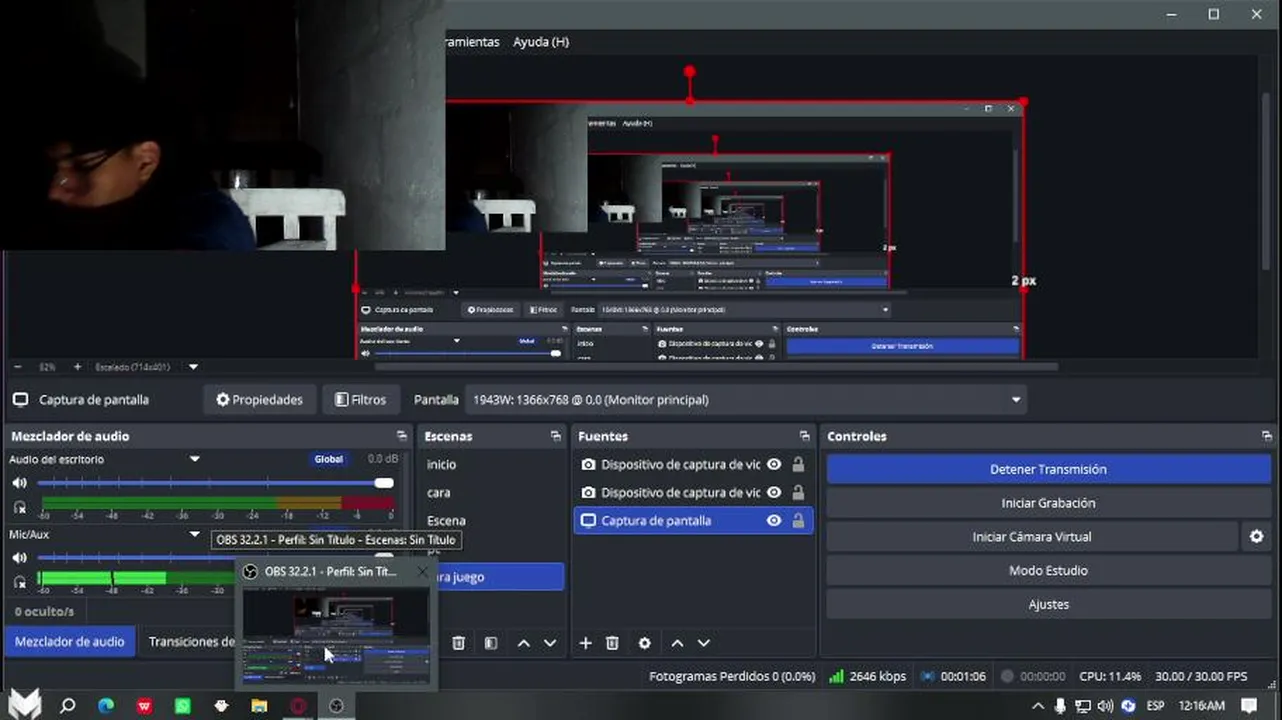This screenshot has height=720, width=1282.
Task: Undock the Escenas panel
Action: pyautogui.click(x=556, y=437)
